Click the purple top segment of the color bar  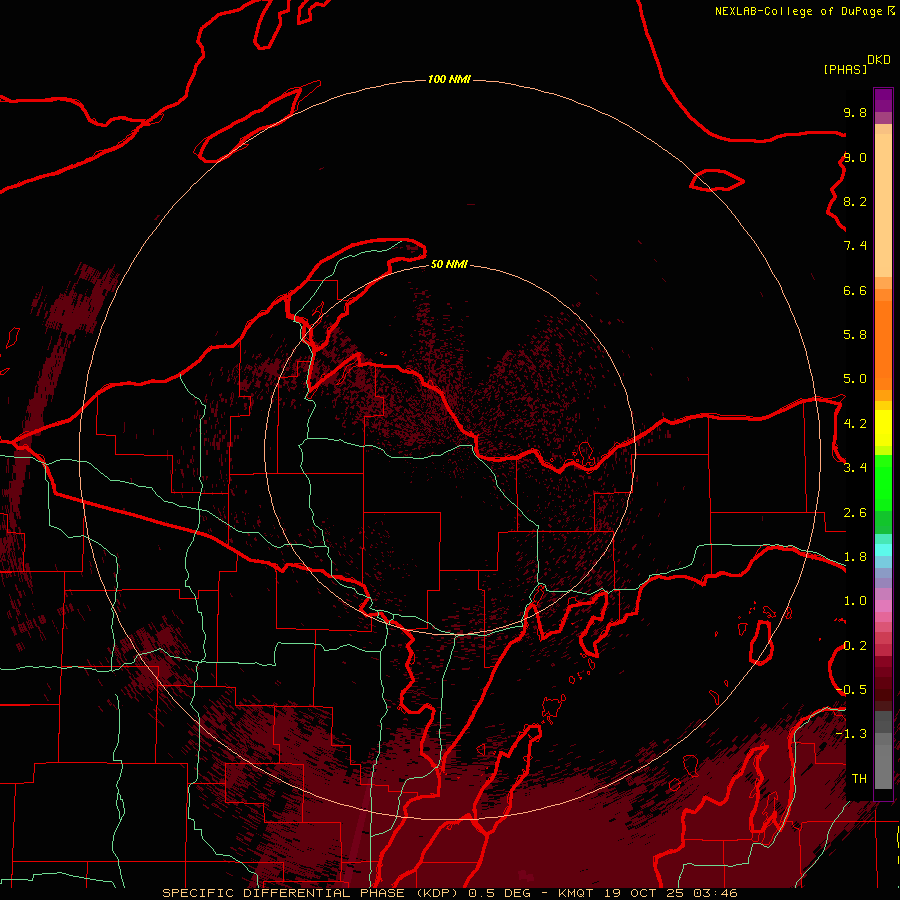click(883, 100)
